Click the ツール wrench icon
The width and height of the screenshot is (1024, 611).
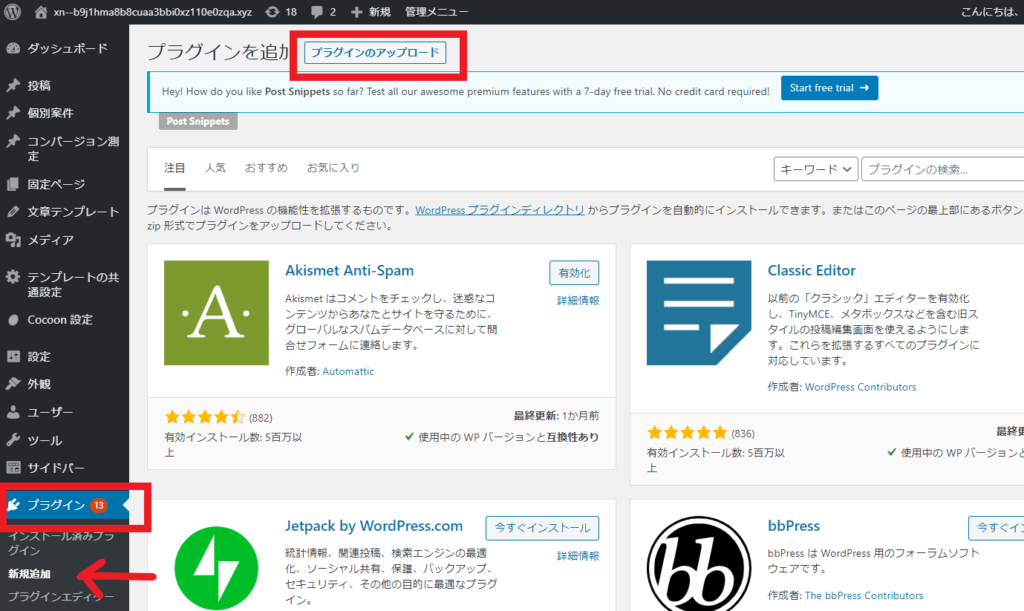tap(13, 440)
